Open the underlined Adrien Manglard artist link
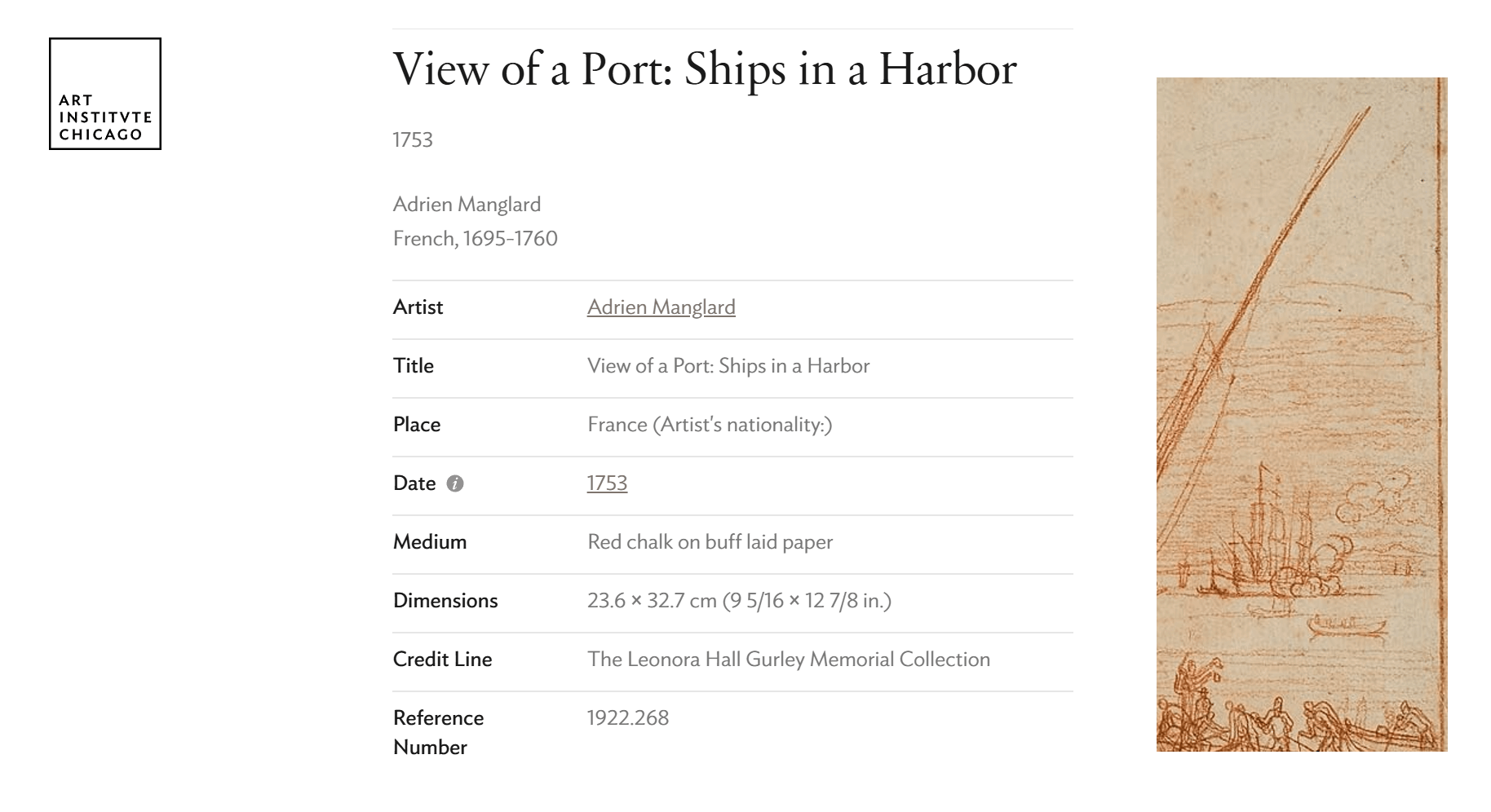Viewport: 1491px width, 812px height. click(661, 307)
